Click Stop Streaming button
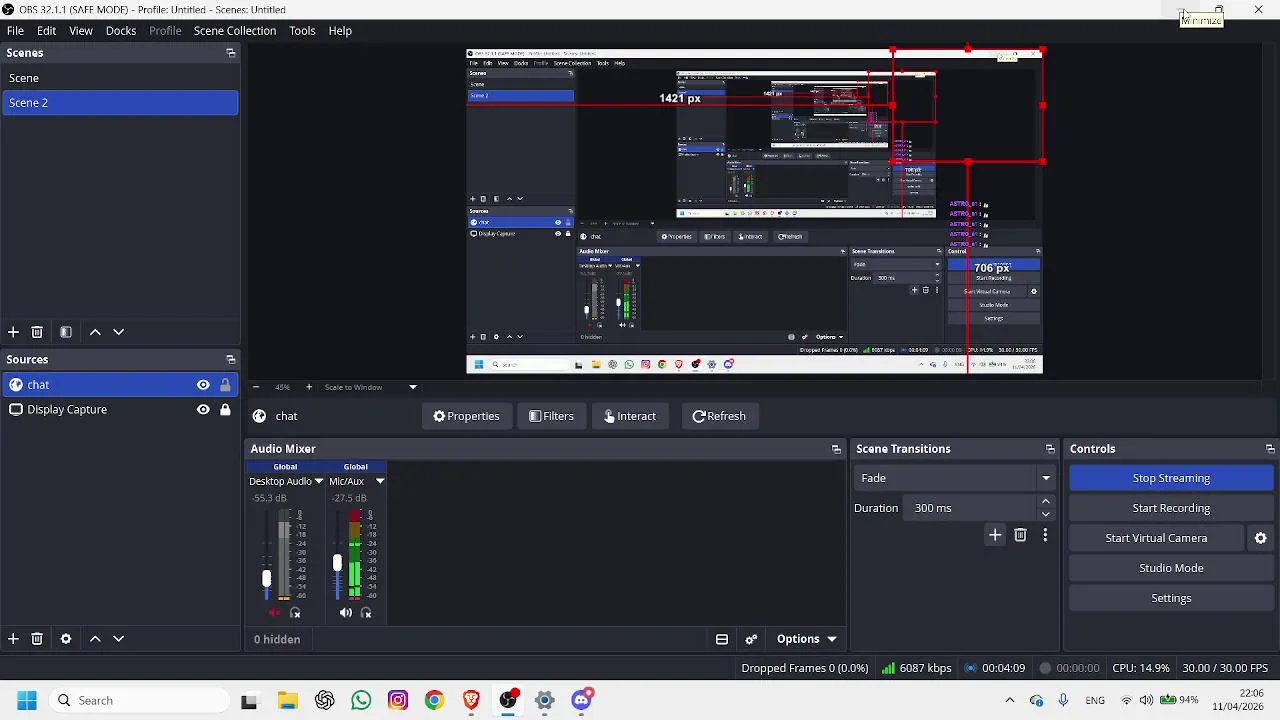 point(1171,478)
